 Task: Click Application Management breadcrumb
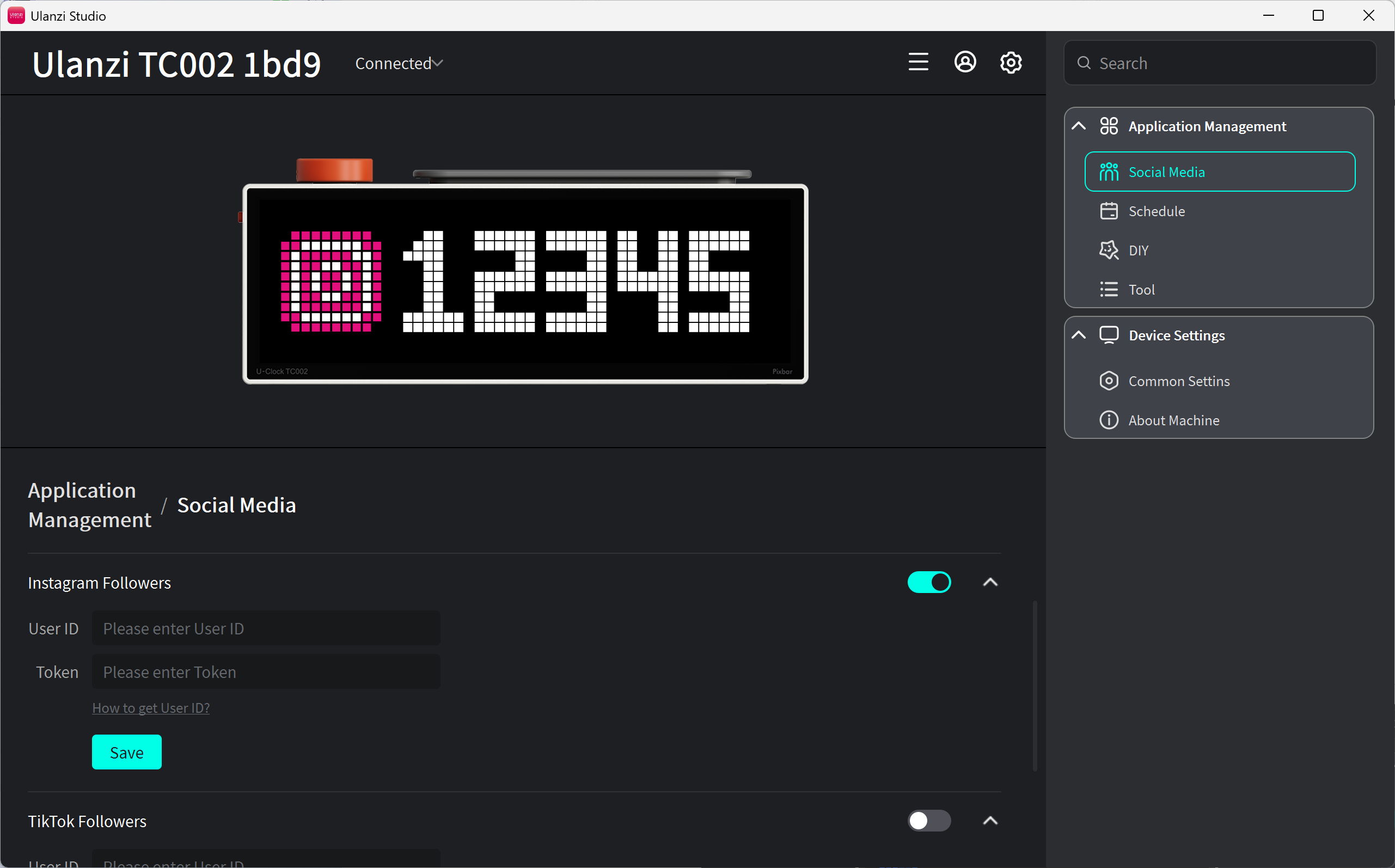click(x=89, y=505)
